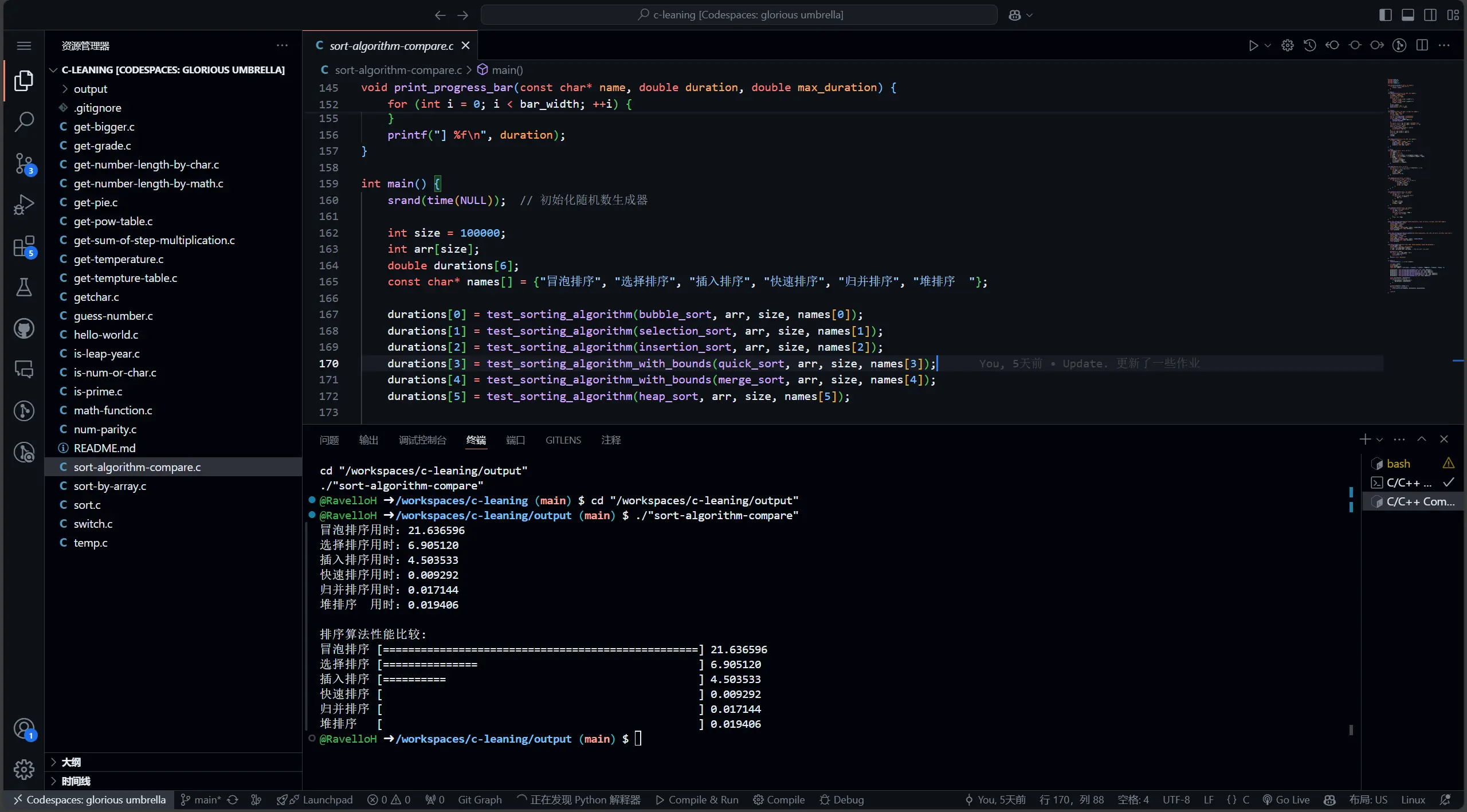Switch to the 问题 problems tab
Viewport: 1467px width, 812px height.
[329, 440]
